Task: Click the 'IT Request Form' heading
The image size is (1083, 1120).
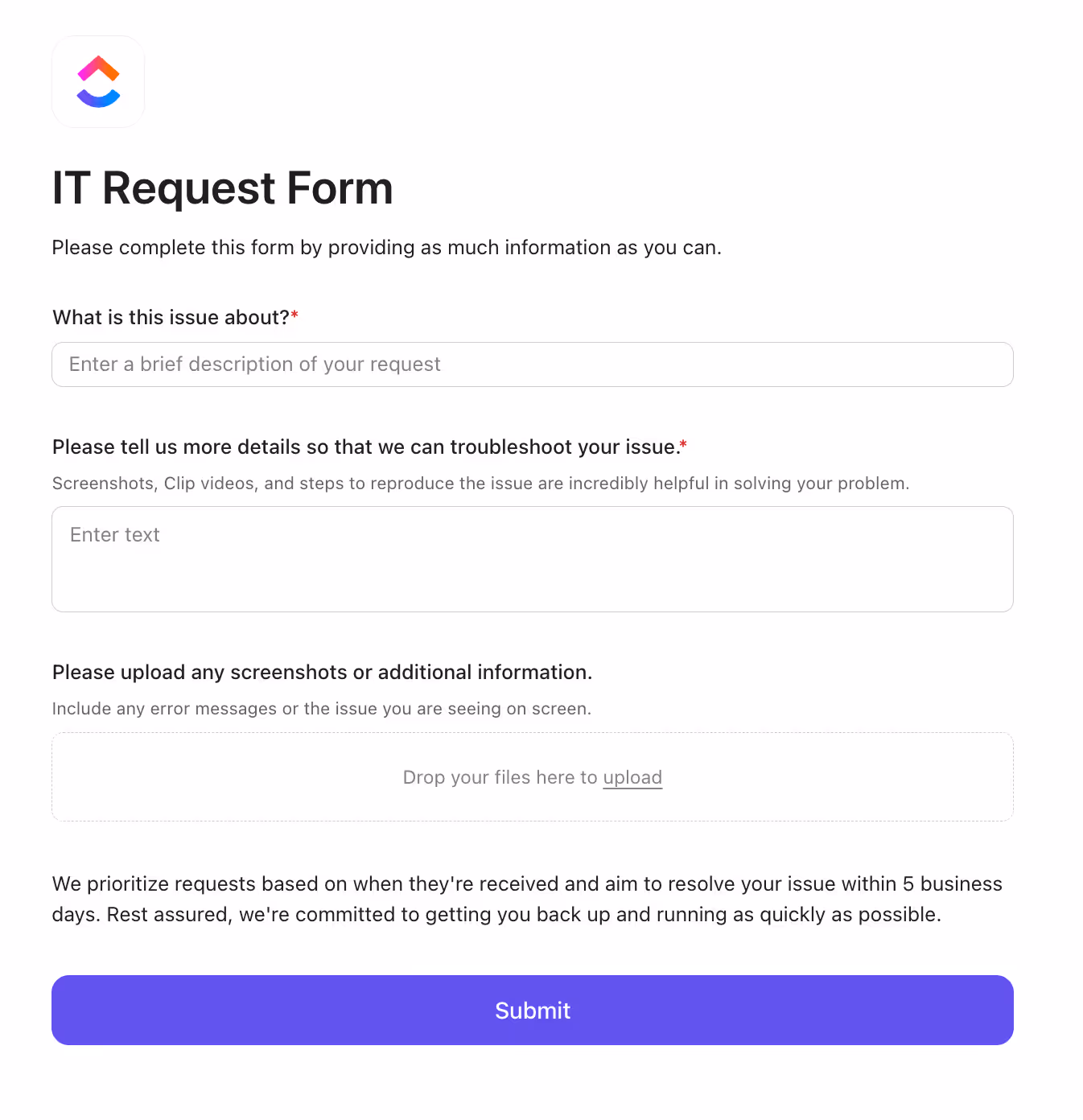Action: [222, 188]
